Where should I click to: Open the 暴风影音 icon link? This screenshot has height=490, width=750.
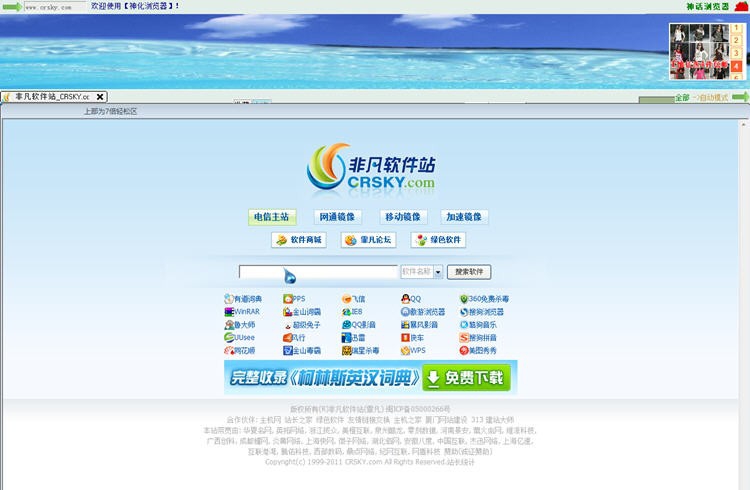pyautogui.click(x=419, y=325)
